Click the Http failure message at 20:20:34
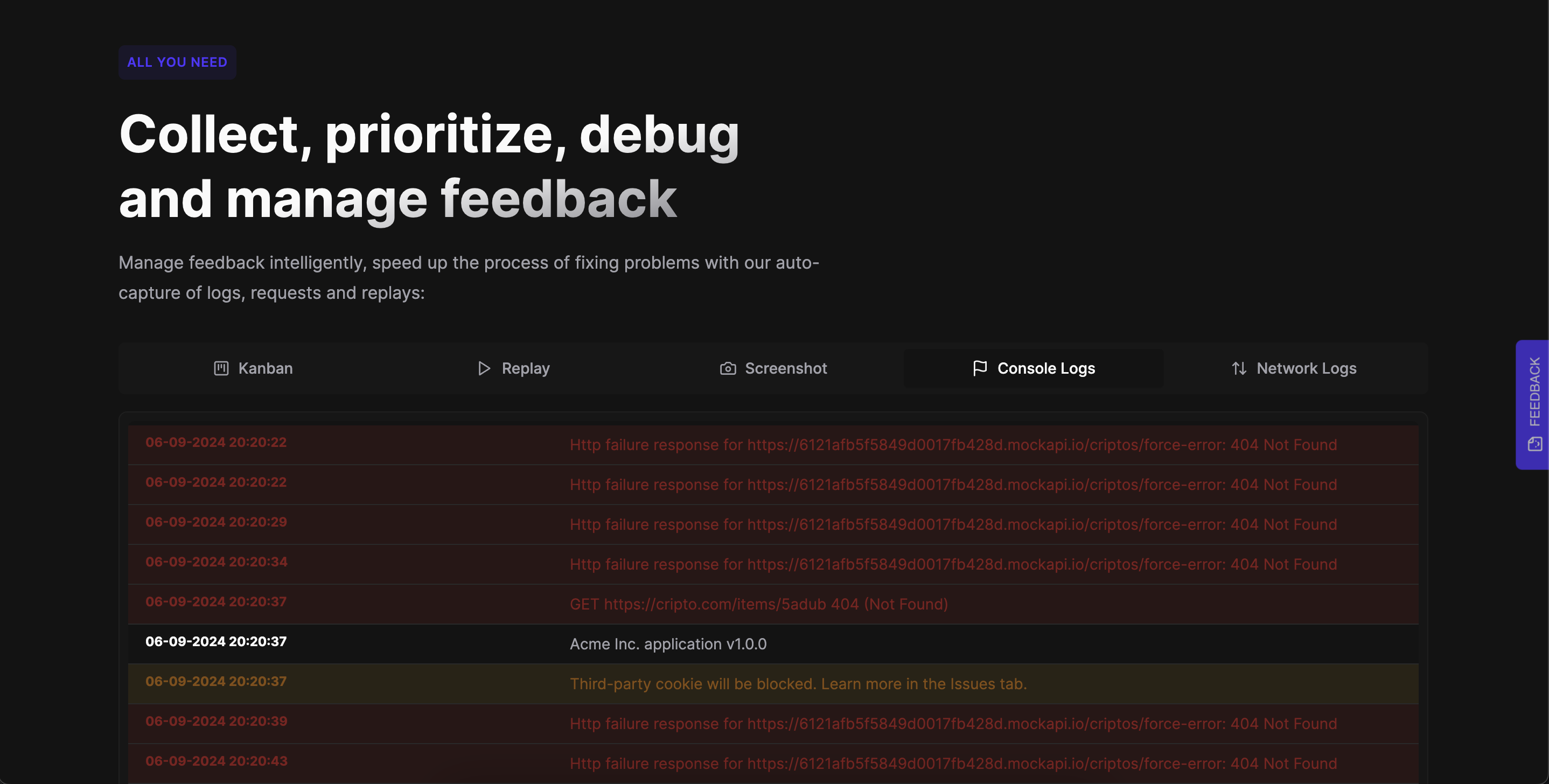Viewport: 1549px width, 784px height. tap(953, 564)
